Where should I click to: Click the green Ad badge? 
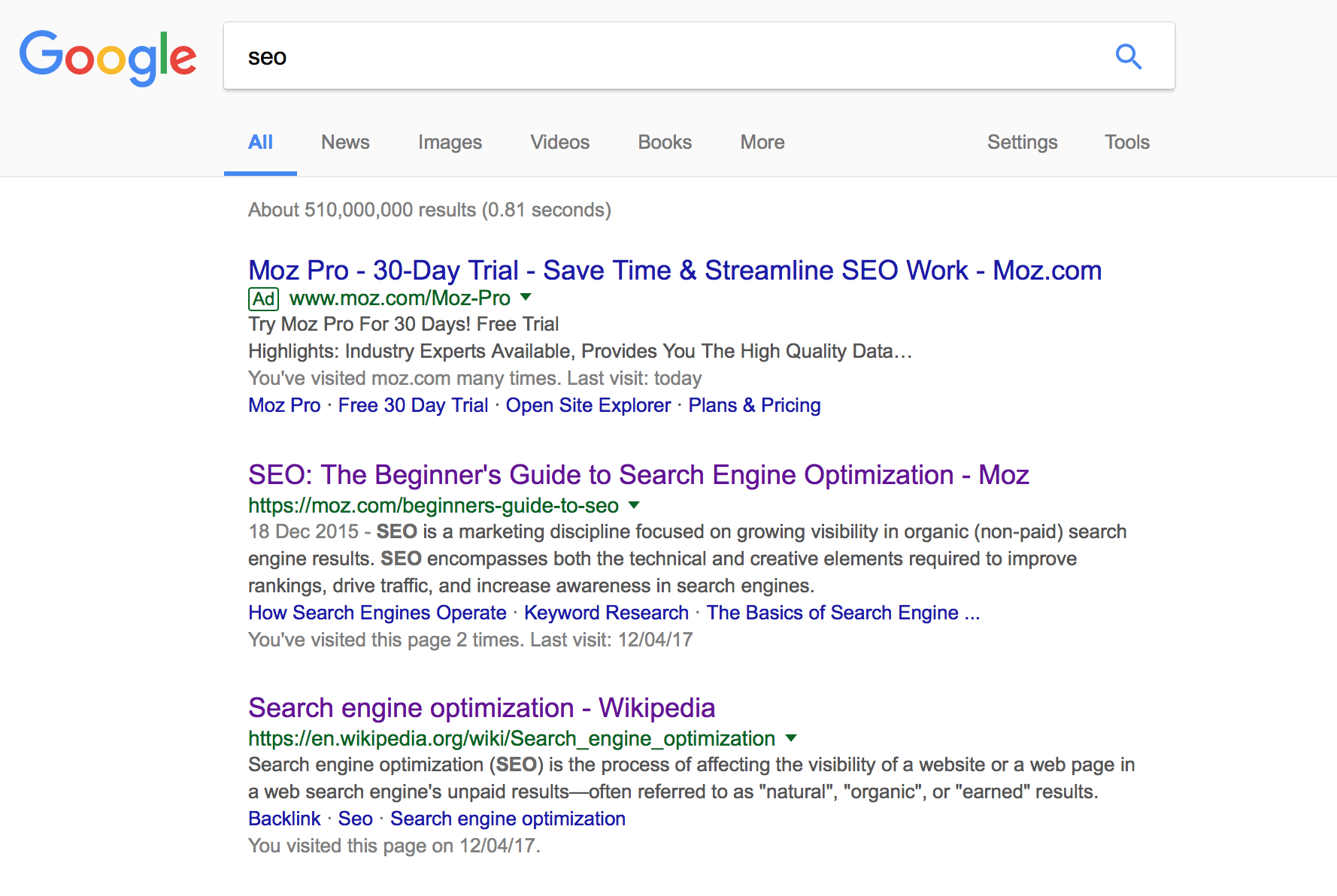[x=263, y=299]
